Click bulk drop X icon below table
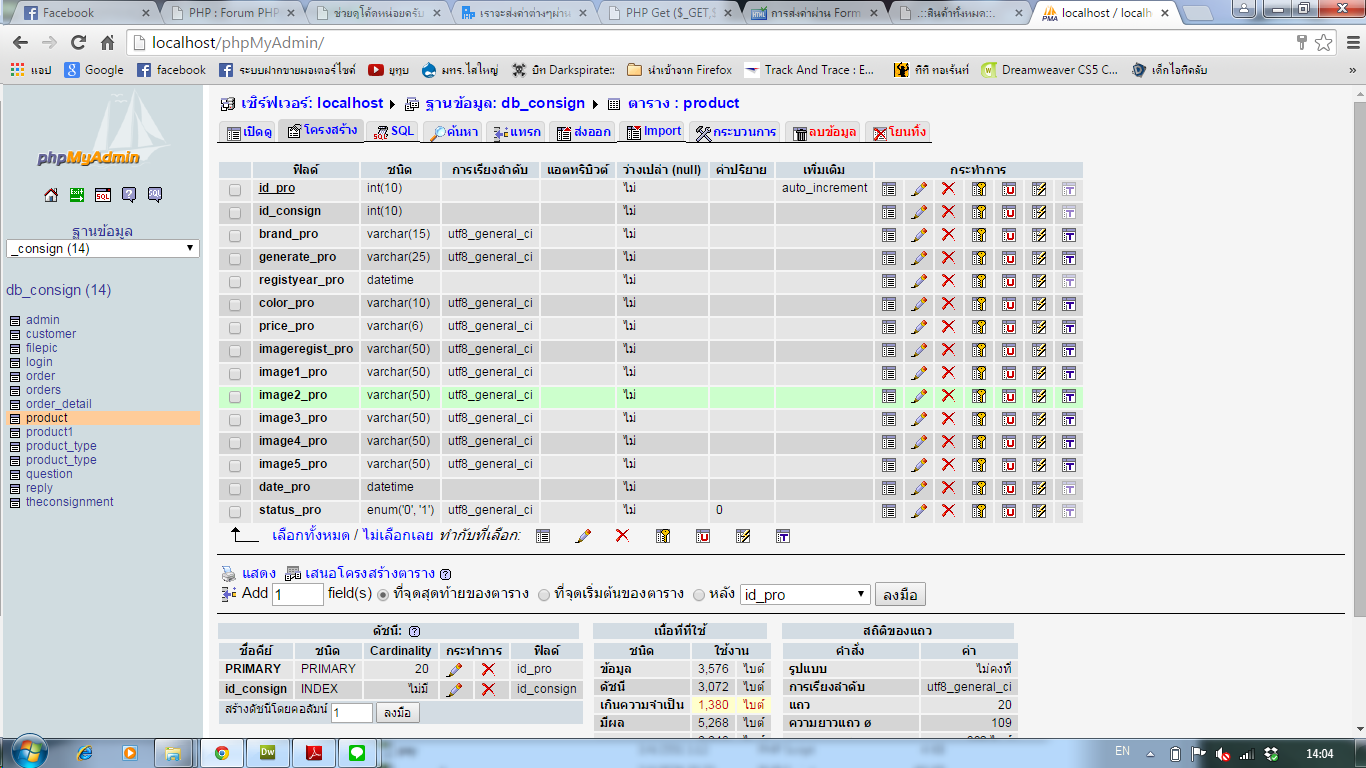 [622, 535]
